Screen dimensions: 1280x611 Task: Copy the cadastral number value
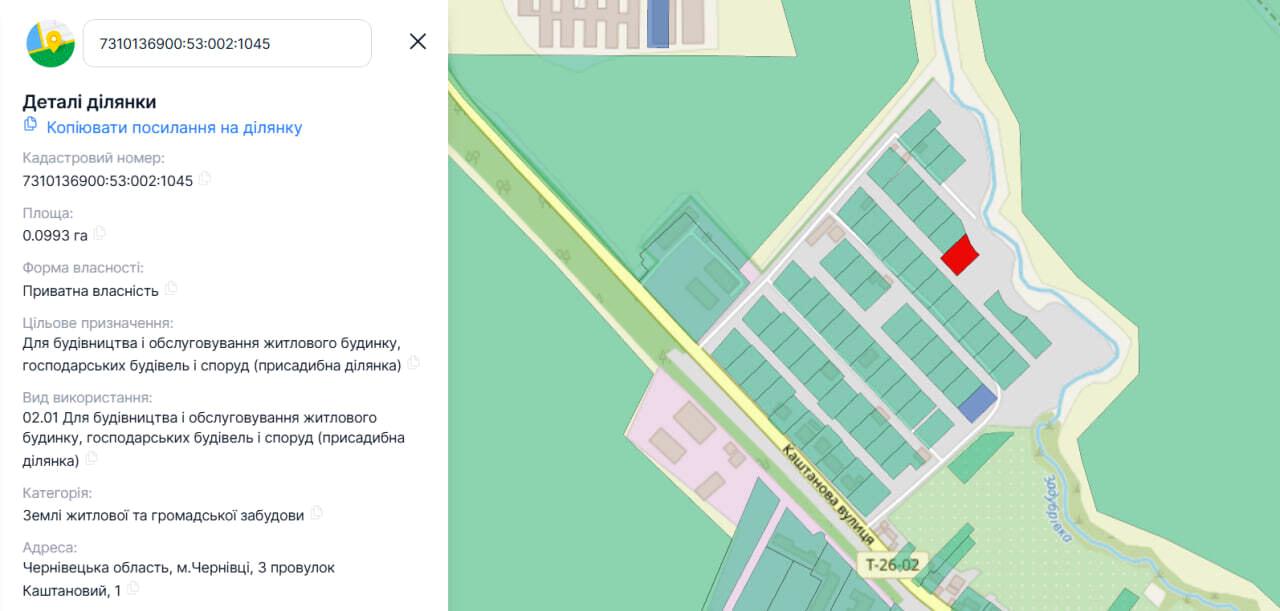205,179
